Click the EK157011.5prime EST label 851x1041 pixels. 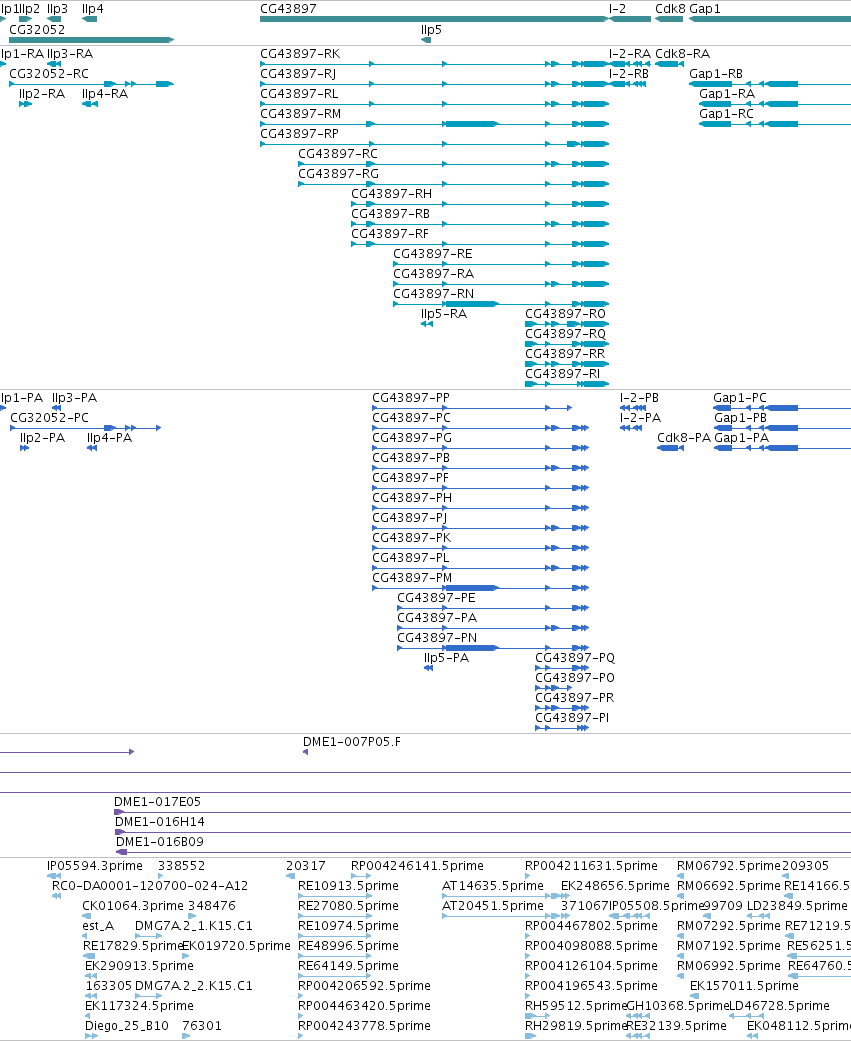[744, 985]
